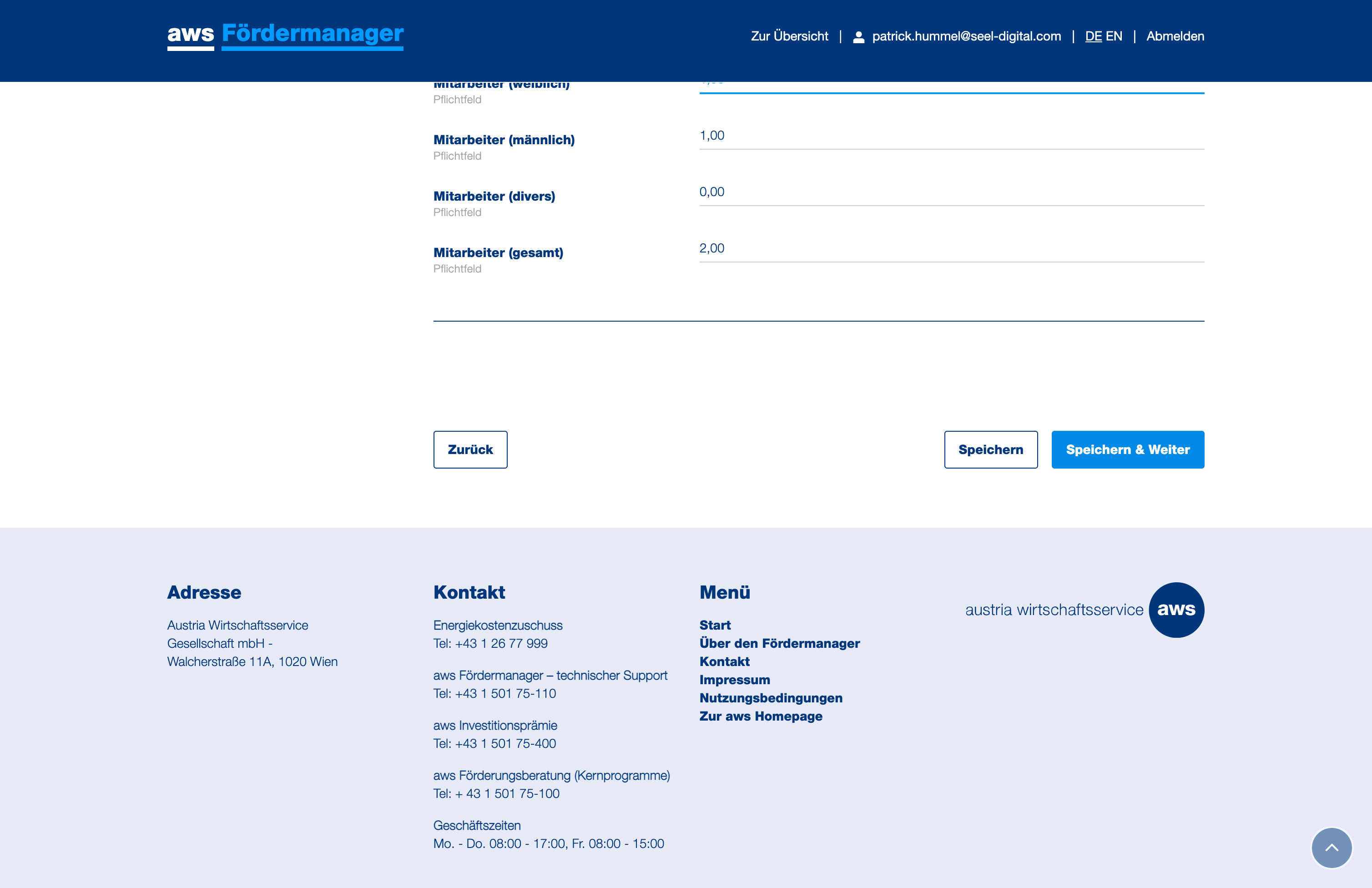Click Förderungsberatung phone 501 75-100
Image resolution: width=1372 pixels, height=888 pixels.
[x=496, y=794]
